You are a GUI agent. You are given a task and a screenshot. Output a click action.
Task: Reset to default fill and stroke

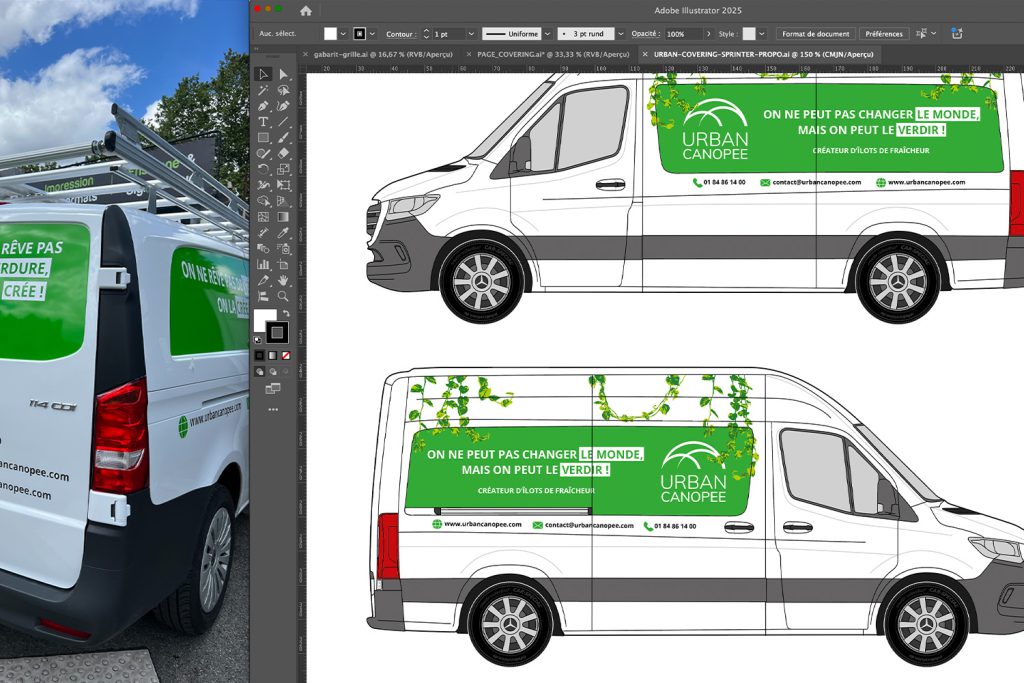click(x=258, y=340)
